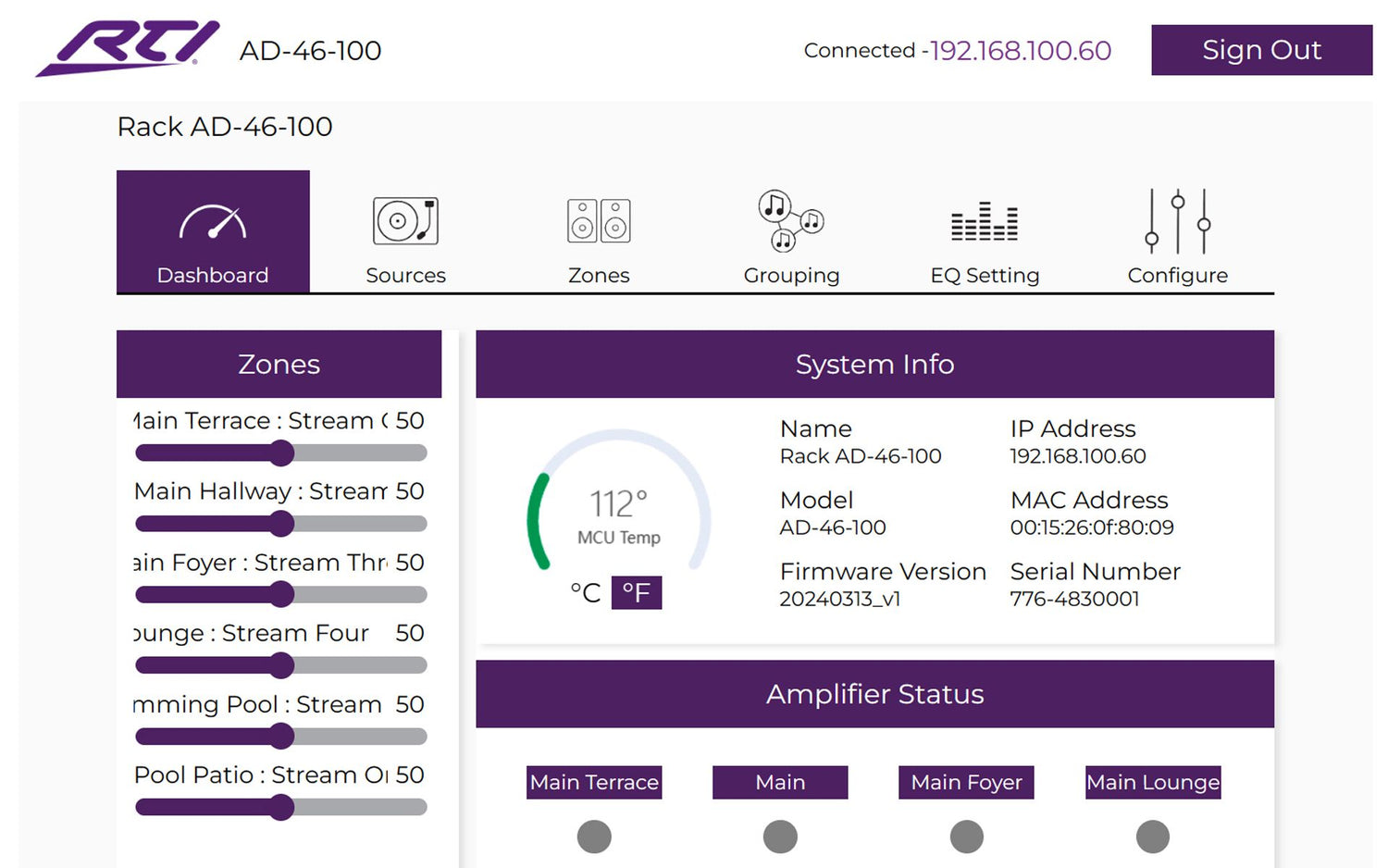Viewport: 1388px width, 868px height.
Task: Click the MCU Temp gauge
Action: click(x=618, y=504)
